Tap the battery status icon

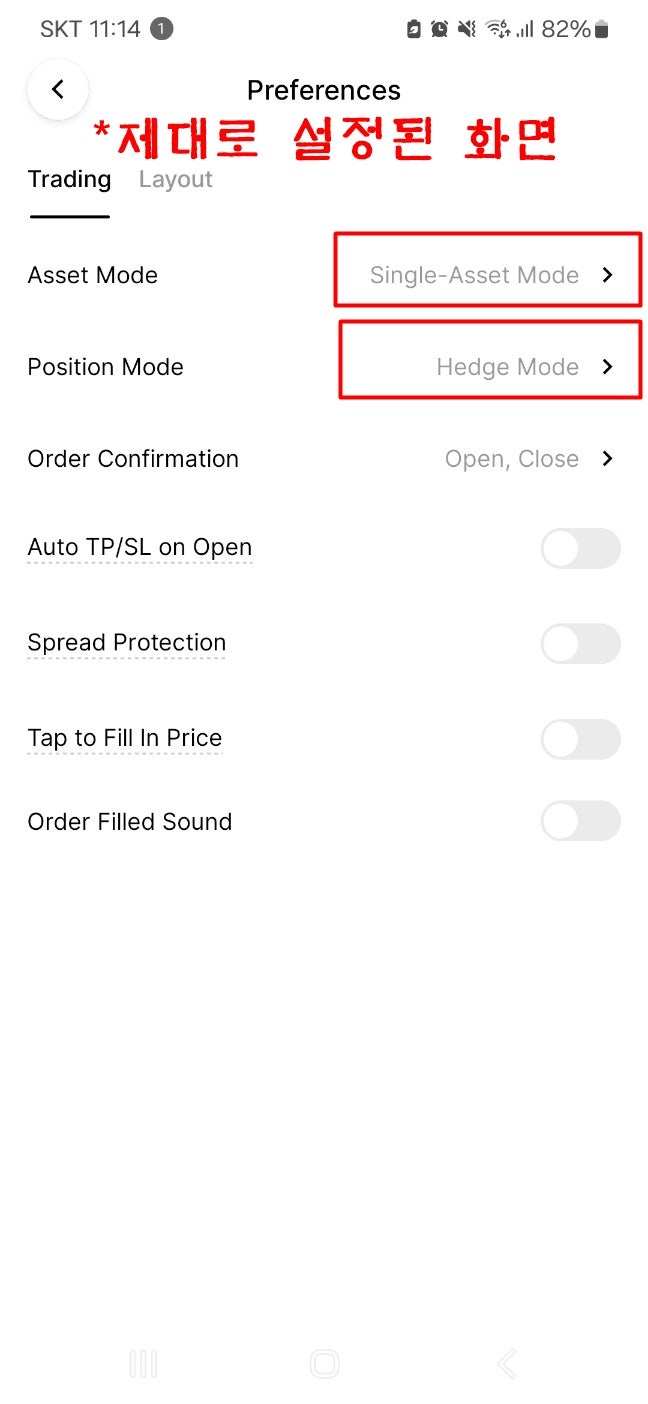click(601, 30)
